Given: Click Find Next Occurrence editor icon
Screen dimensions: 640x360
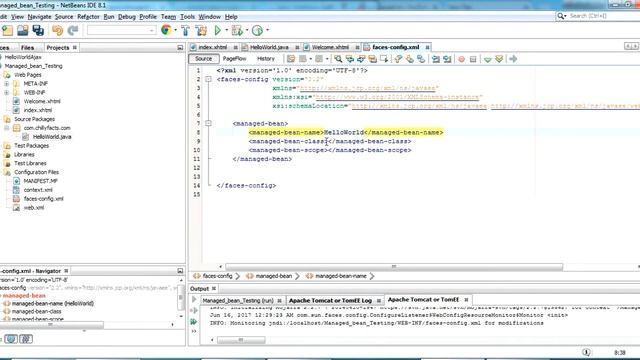Looking at the screenshot, I should (x=361, y=59).
